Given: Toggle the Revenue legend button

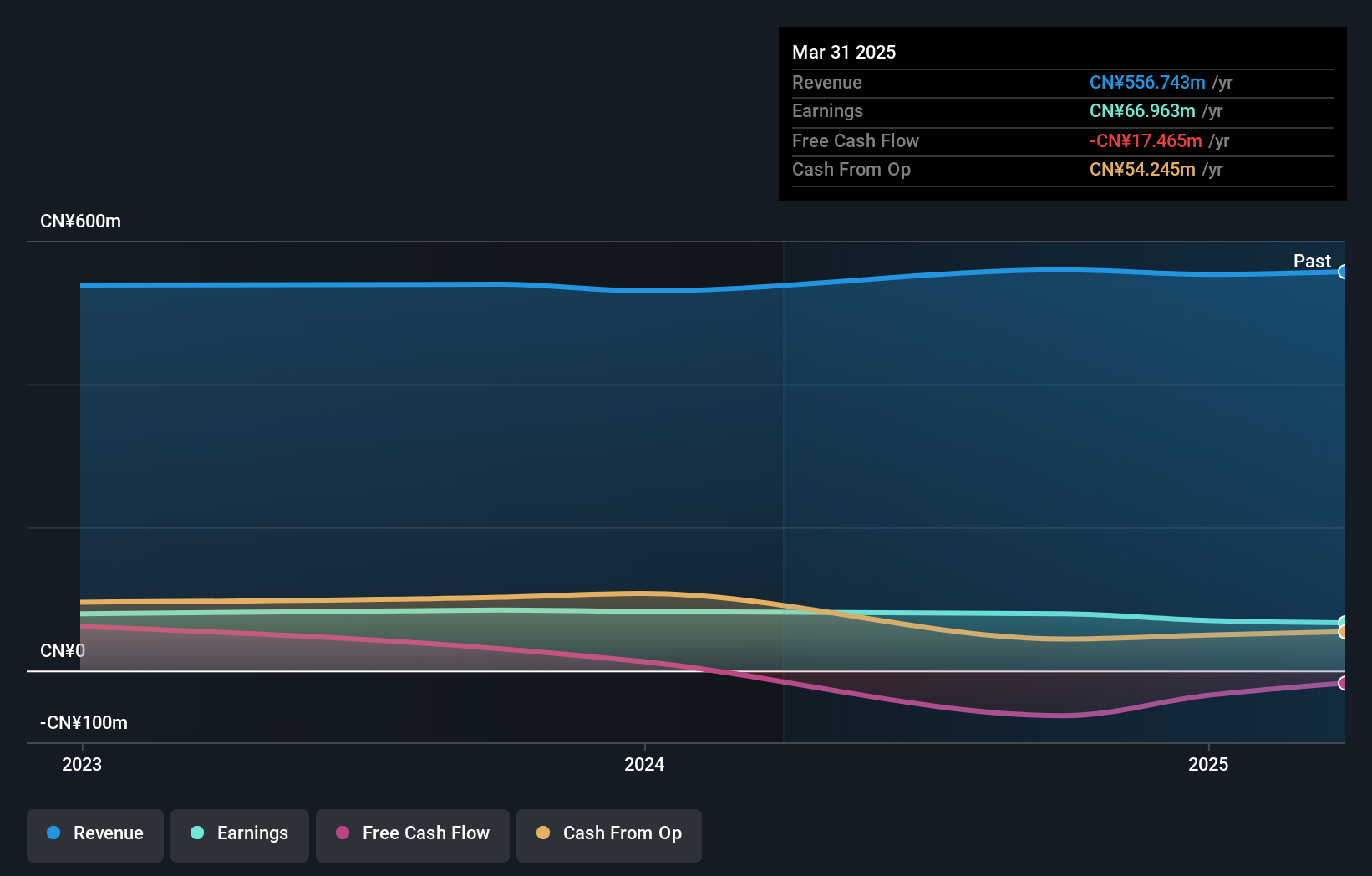Looking at the screenshot, I should coord(95,835).
